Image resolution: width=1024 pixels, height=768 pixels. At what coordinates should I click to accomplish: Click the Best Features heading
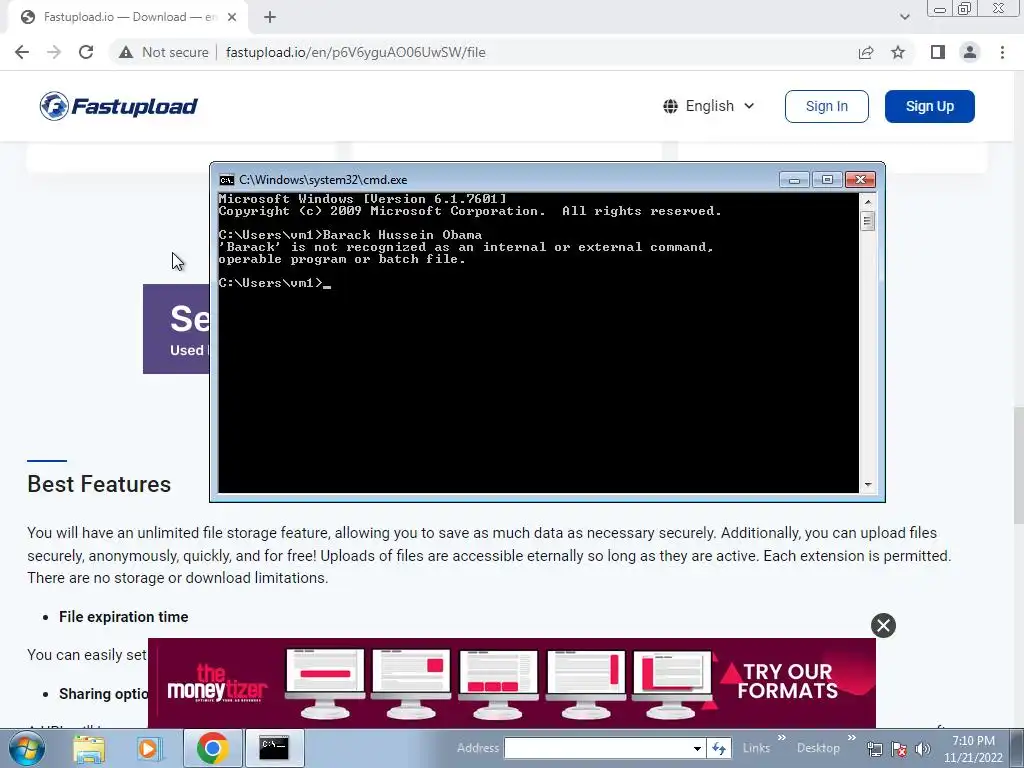(99, 484)
